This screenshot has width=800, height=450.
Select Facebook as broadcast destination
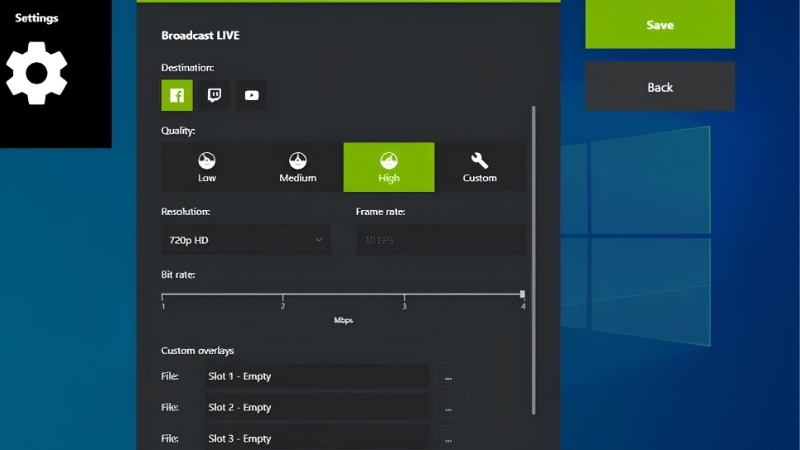177,95
